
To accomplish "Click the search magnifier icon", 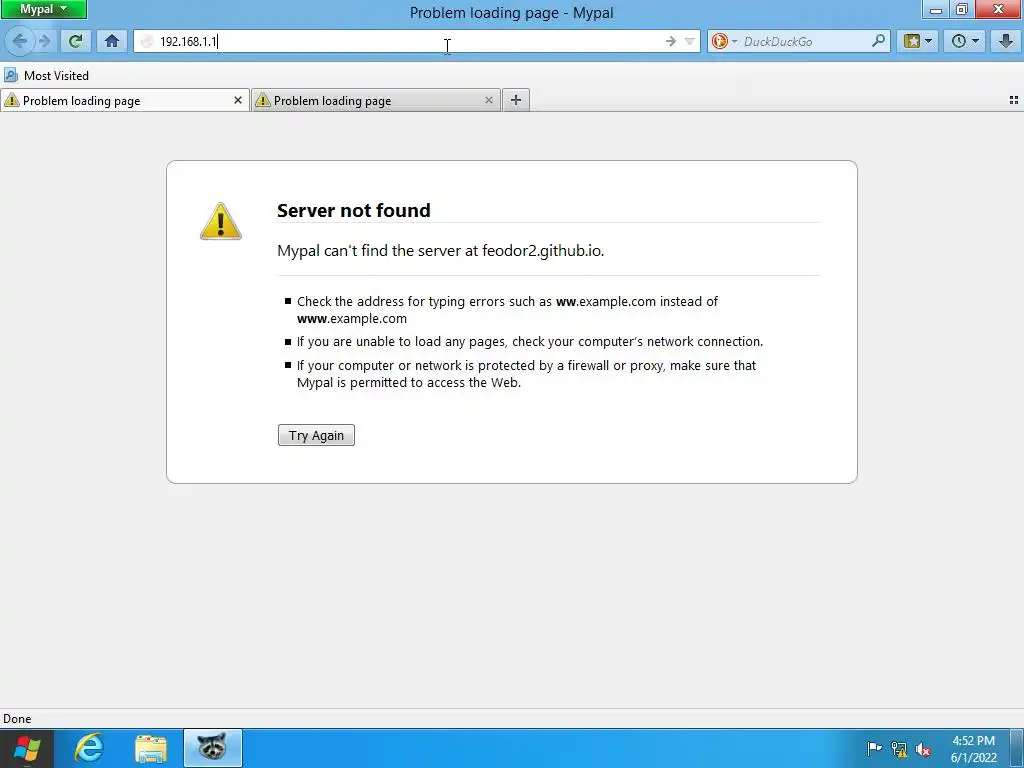I will (878, 41).
